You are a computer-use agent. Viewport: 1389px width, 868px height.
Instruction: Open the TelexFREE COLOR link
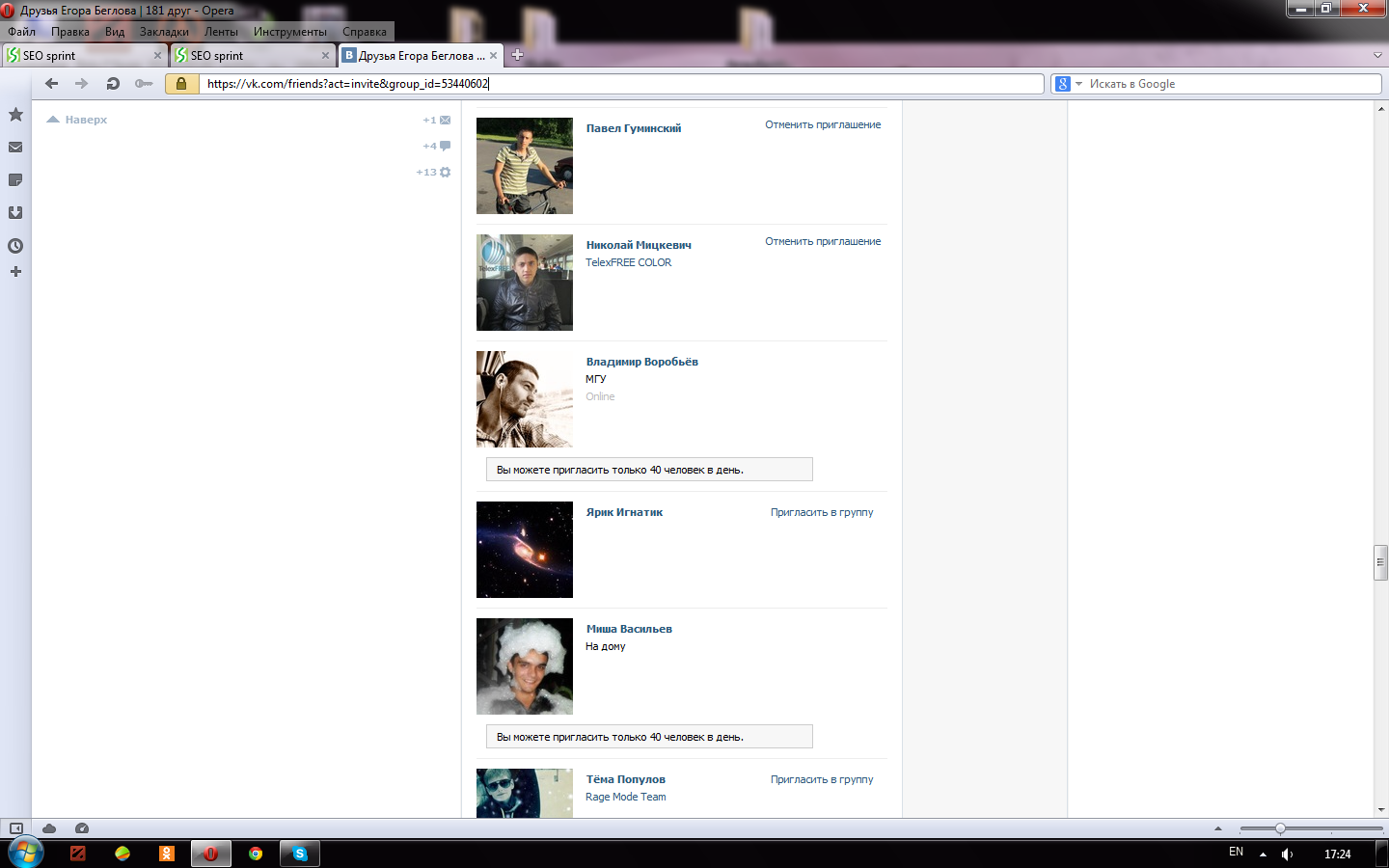pyautogui.click(x=629, y=262)
